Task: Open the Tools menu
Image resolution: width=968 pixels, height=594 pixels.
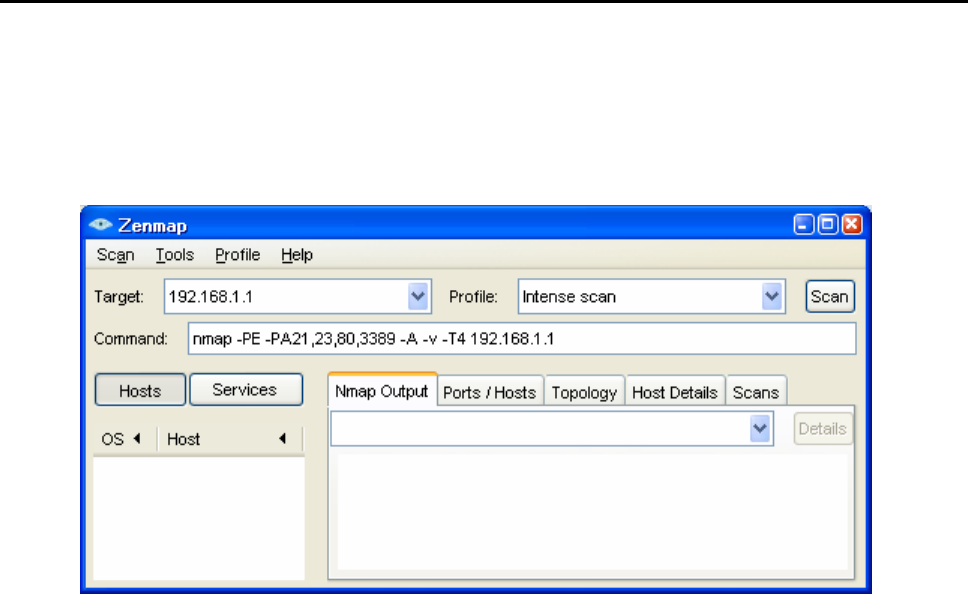Action: click(175, 255)
